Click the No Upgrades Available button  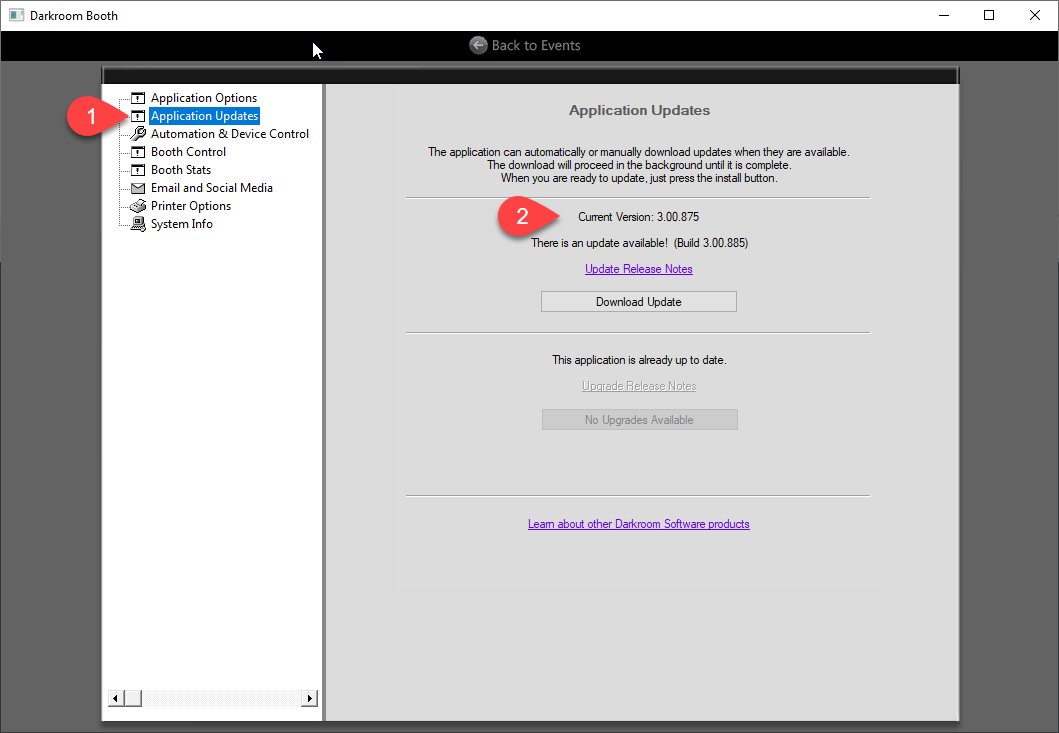(640, 420)
